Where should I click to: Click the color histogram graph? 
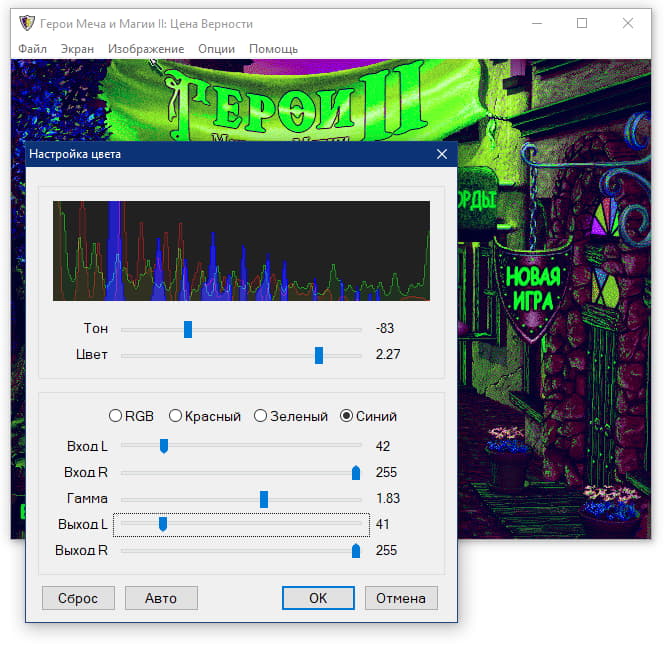[241, 251]
